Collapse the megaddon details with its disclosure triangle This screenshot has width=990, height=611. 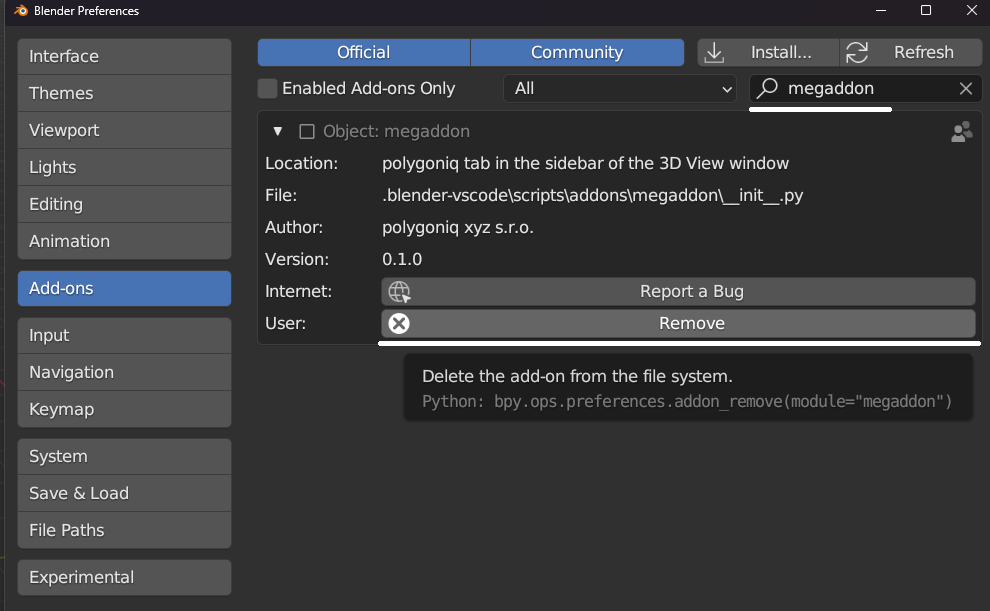[x=277, y=131]
